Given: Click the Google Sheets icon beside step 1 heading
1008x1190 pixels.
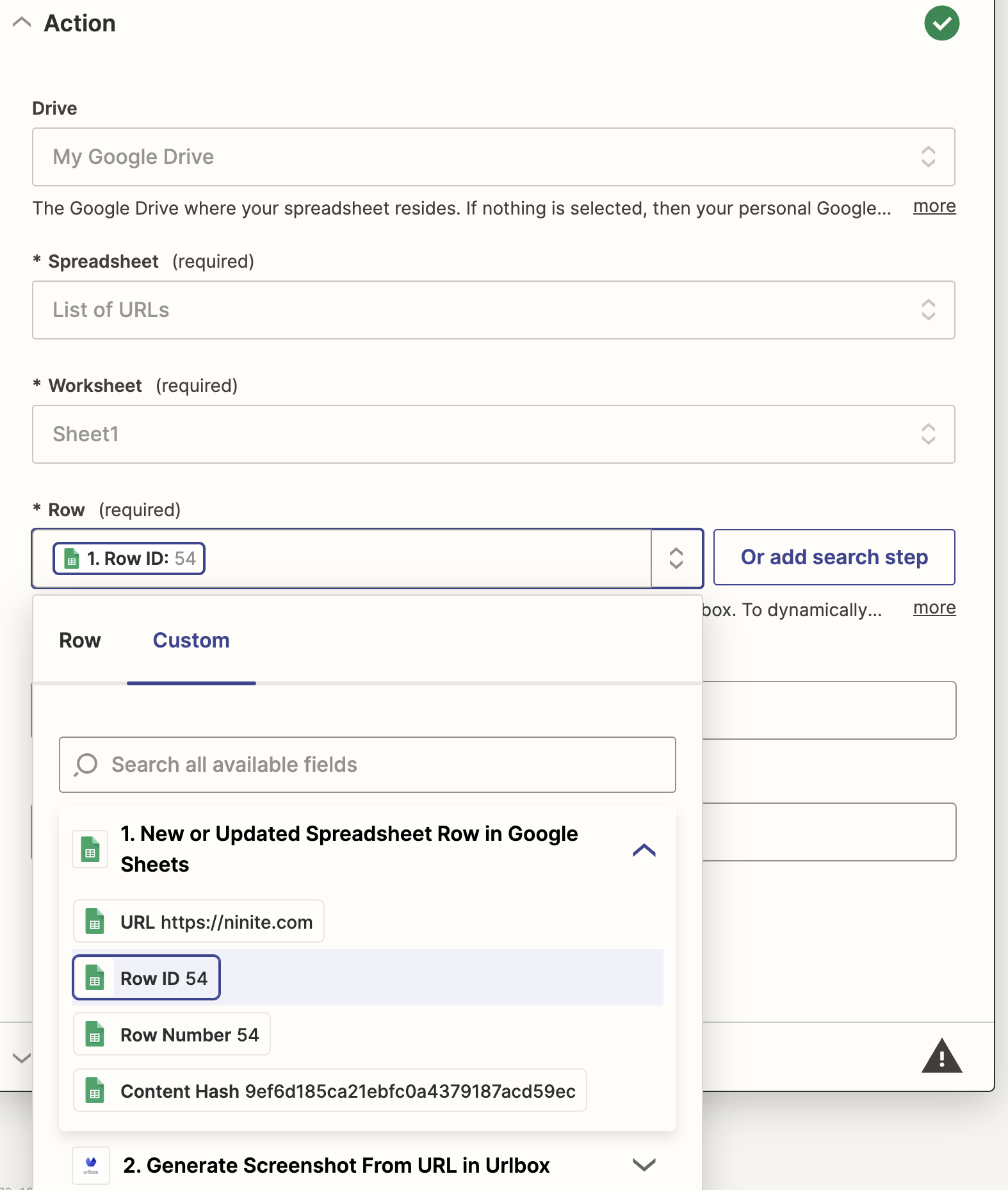Looking at the screenshot, I should 90,850.
